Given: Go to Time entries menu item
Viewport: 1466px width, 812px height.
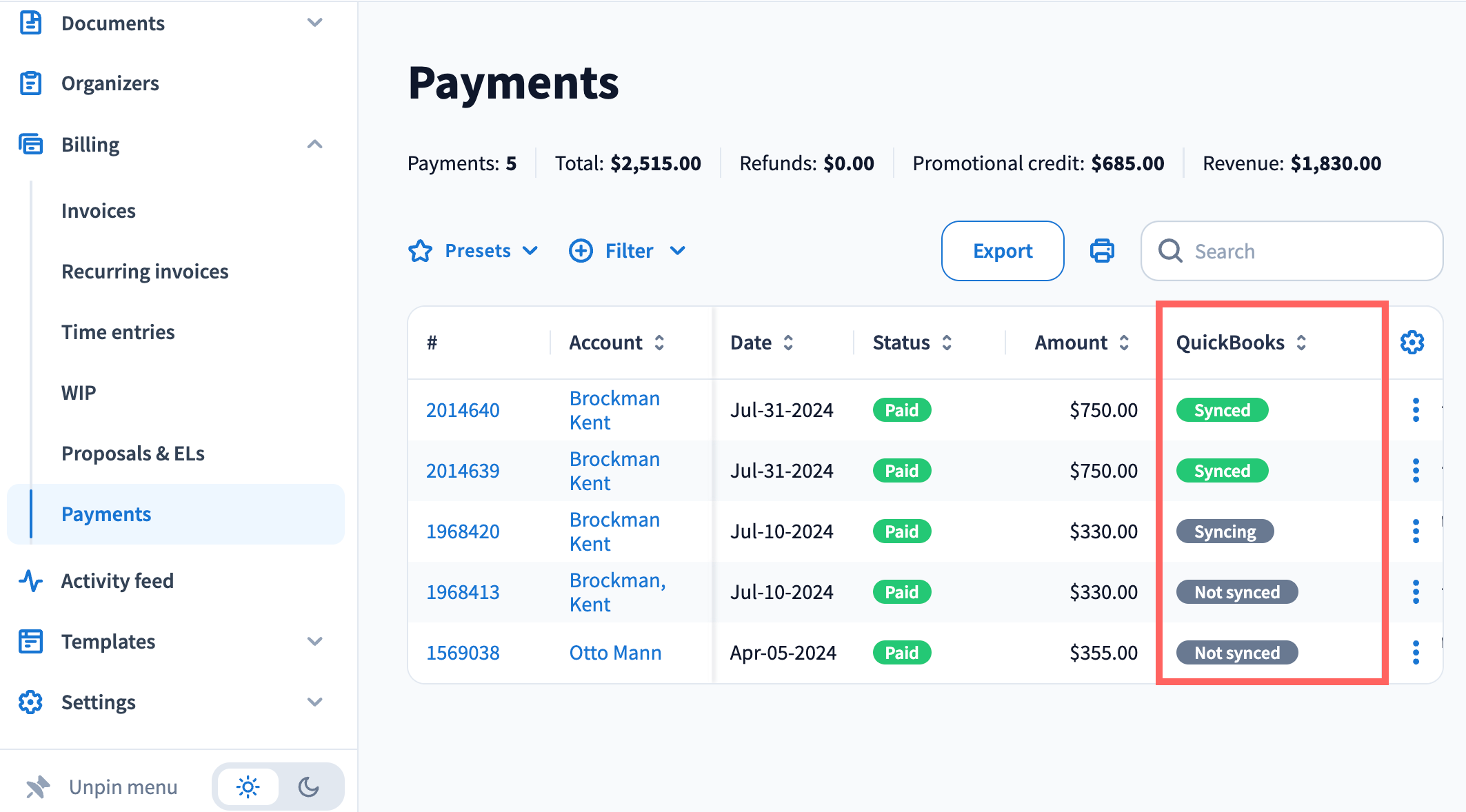Looking at the screenshot, I should (x=118, y=332).
